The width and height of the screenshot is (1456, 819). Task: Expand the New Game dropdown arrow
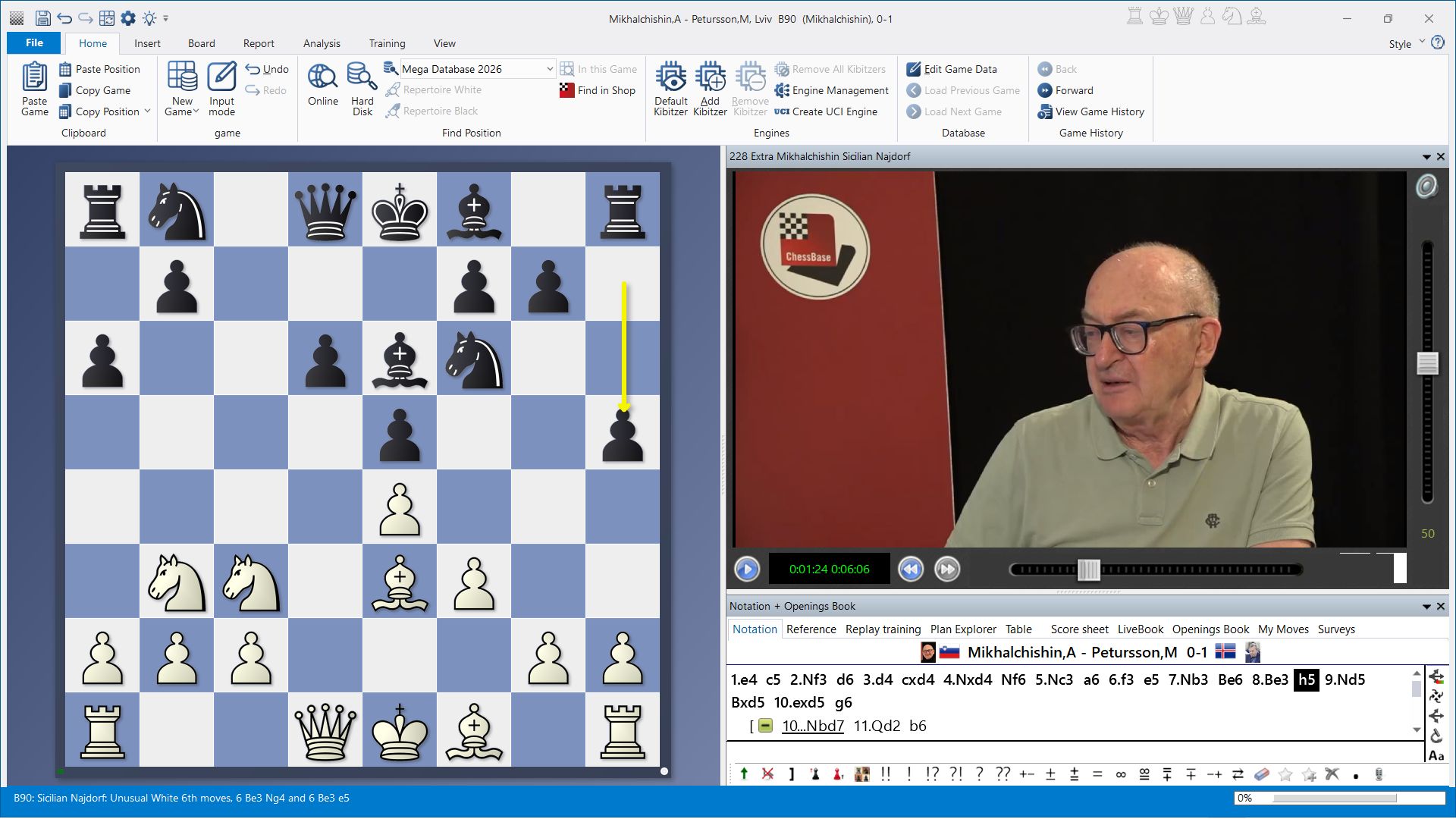click(196, 111)
